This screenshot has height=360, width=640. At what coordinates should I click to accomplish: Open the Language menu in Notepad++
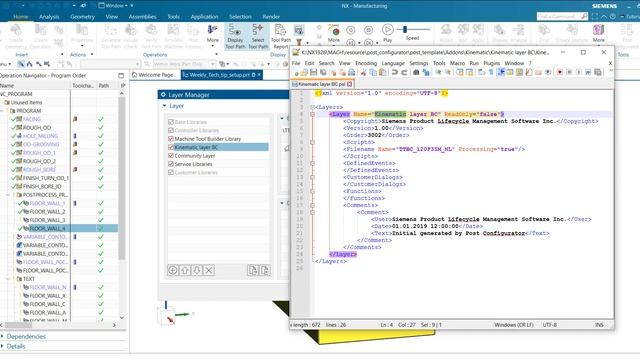click(393, 63)
